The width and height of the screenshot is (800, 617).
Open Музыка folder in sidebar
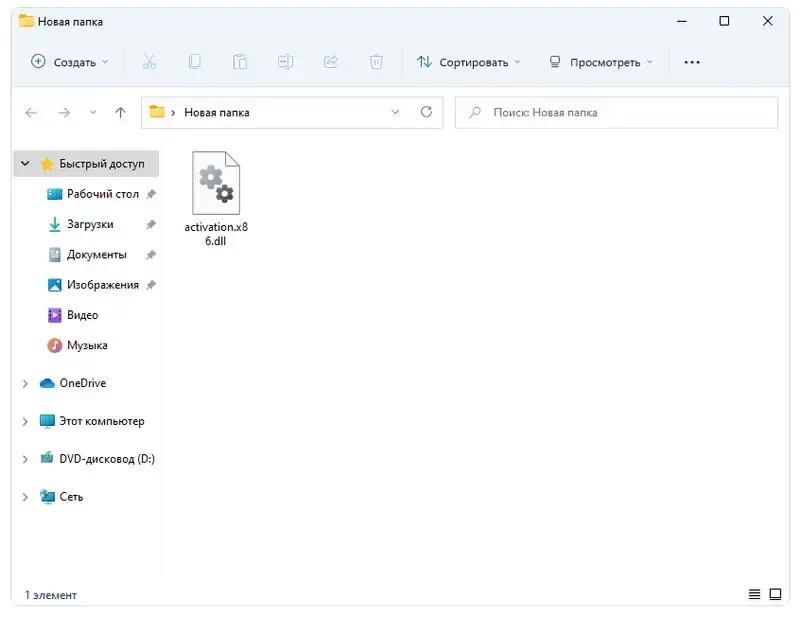tap(77, 345)
